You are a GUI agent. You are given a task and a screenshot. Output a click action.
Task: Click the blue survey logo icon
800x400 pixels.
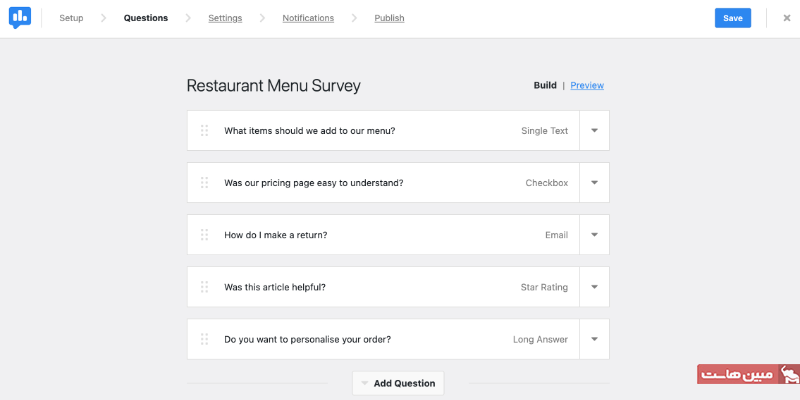pos(20,18)
